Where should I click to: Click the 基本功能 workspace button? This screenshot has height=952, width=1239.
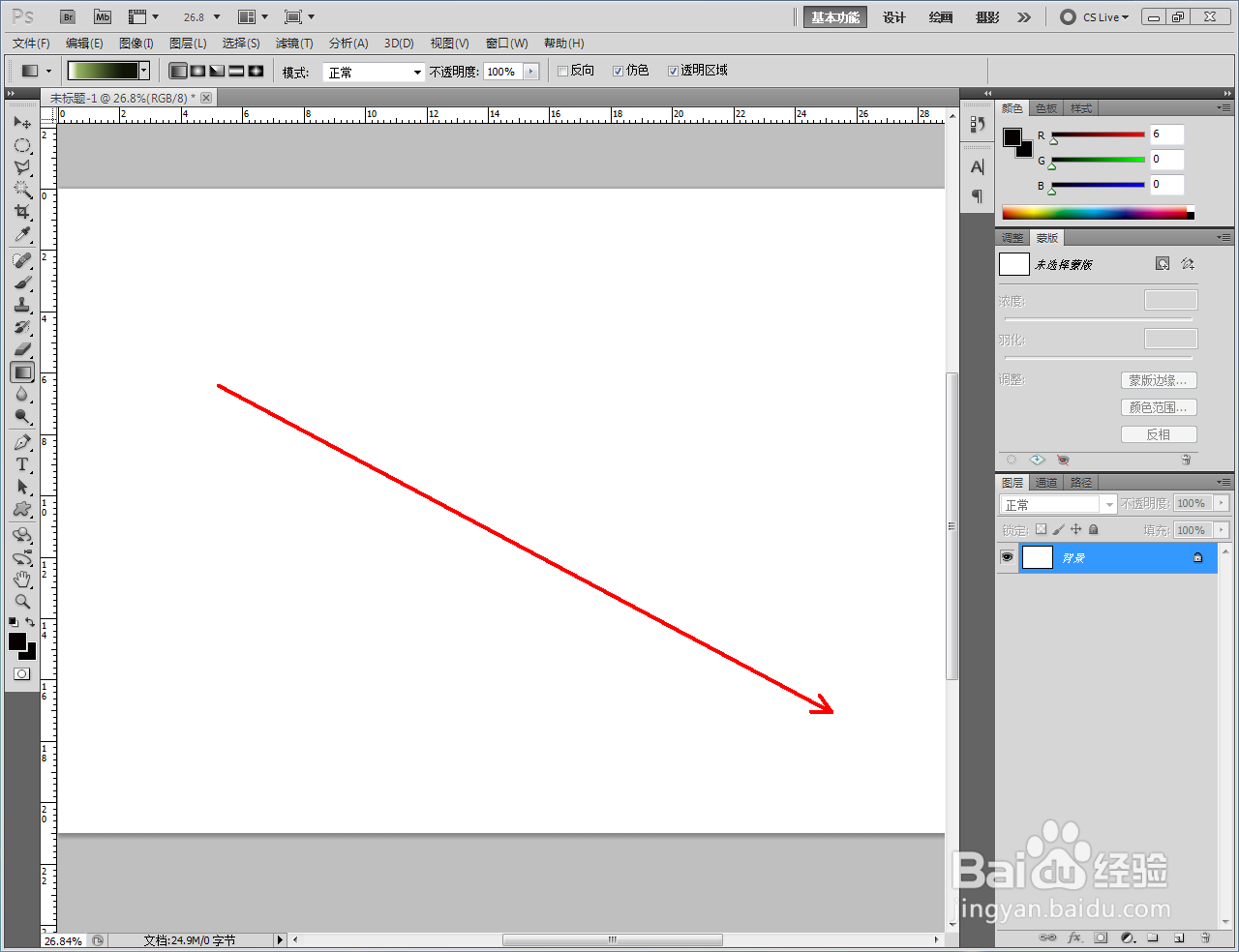click(835, 17)
